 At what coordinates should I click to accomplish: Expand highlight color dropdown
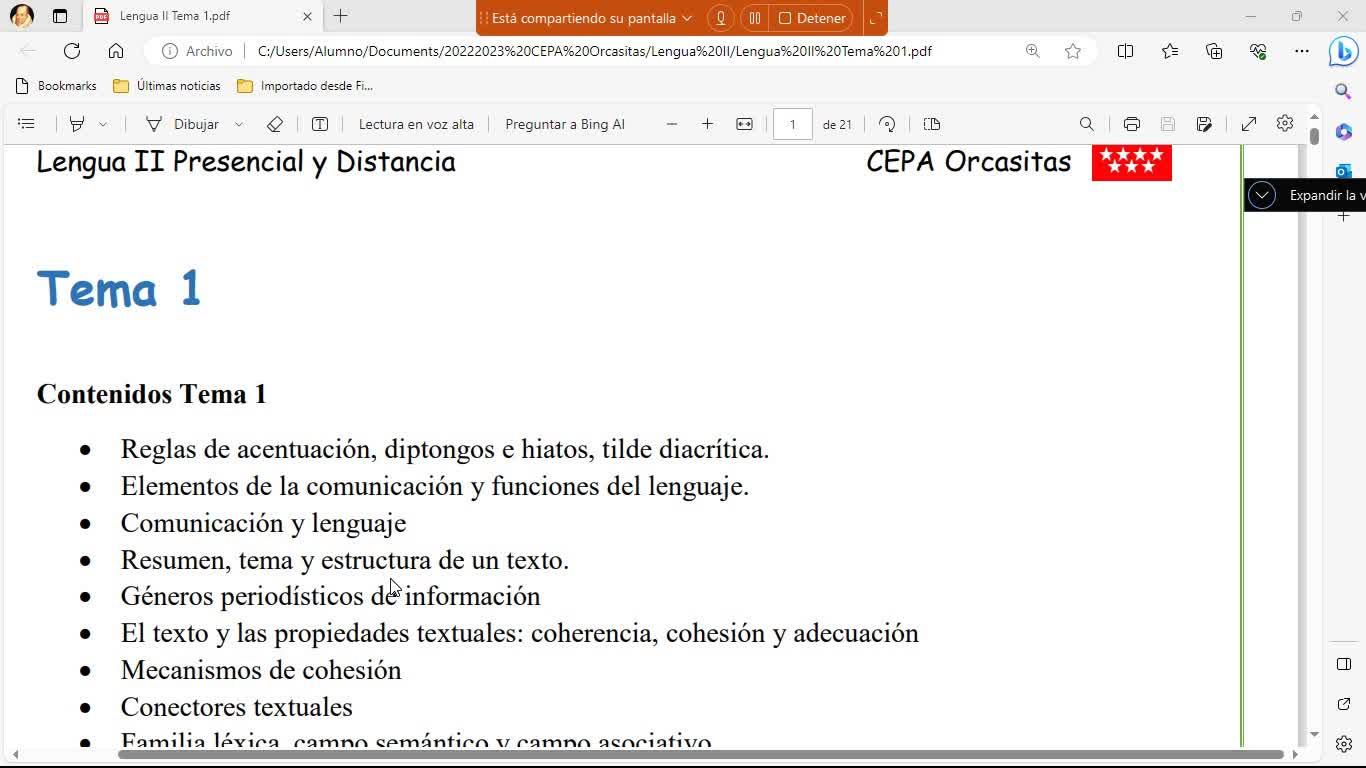coord(102,124)
